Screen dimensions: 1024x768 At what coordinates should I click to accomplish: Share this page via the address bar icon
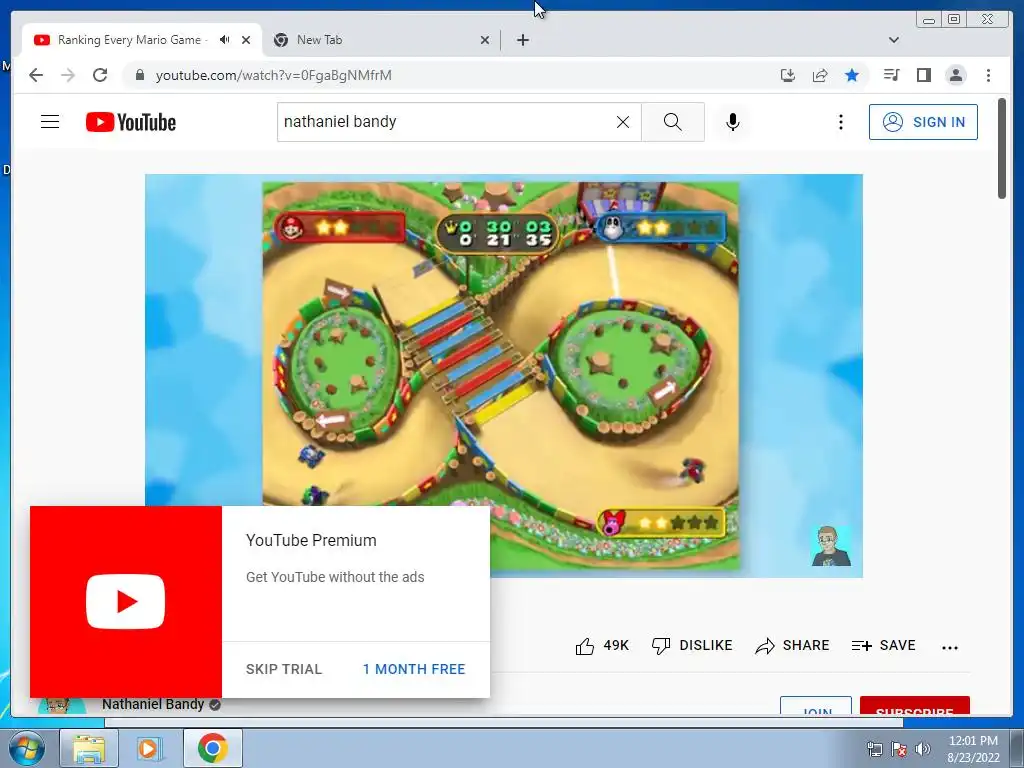tap(820, 75)
